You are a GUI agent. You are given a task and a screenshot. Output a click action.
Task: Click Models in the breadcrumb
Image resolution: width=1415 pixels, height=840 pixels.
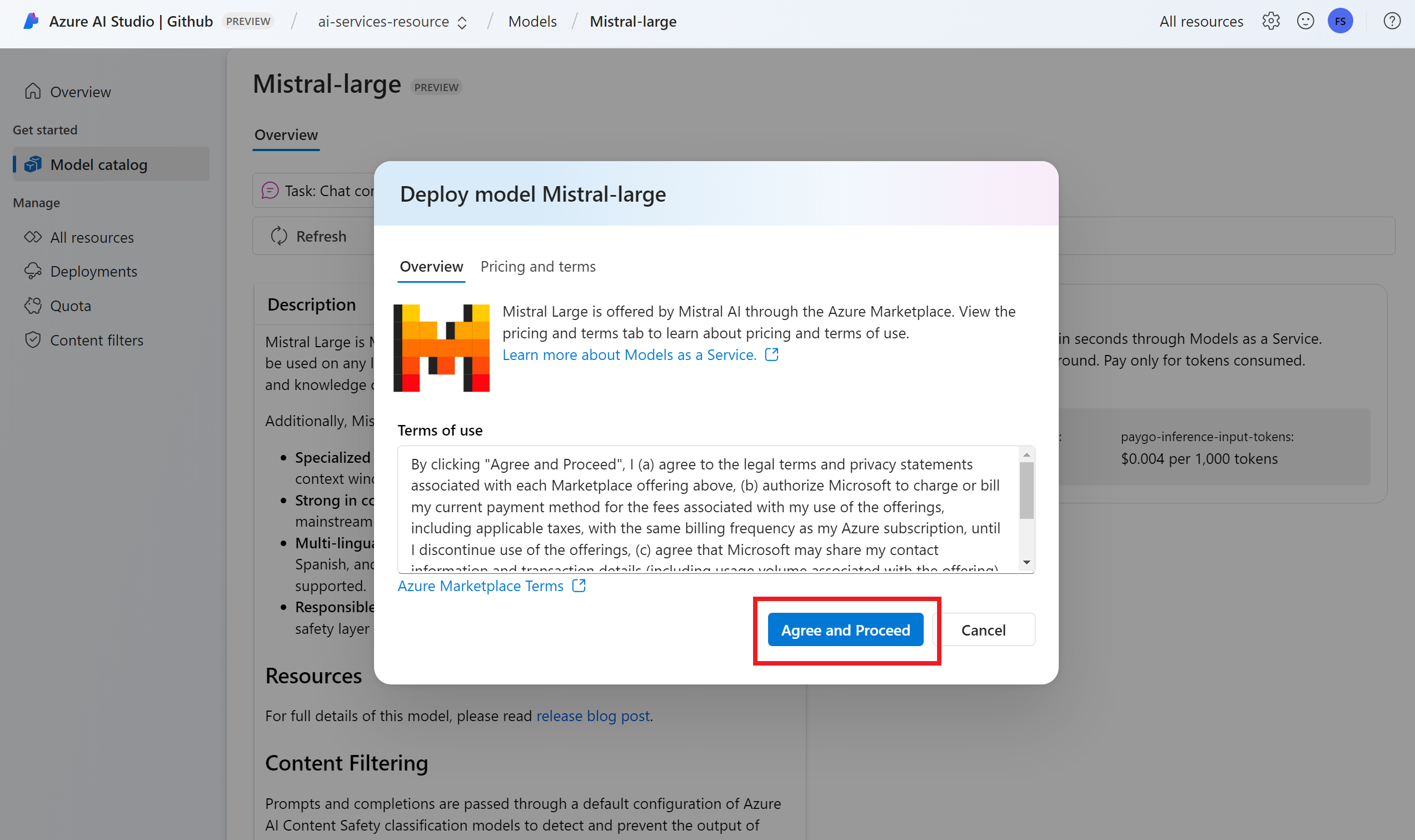coord(532,22)
